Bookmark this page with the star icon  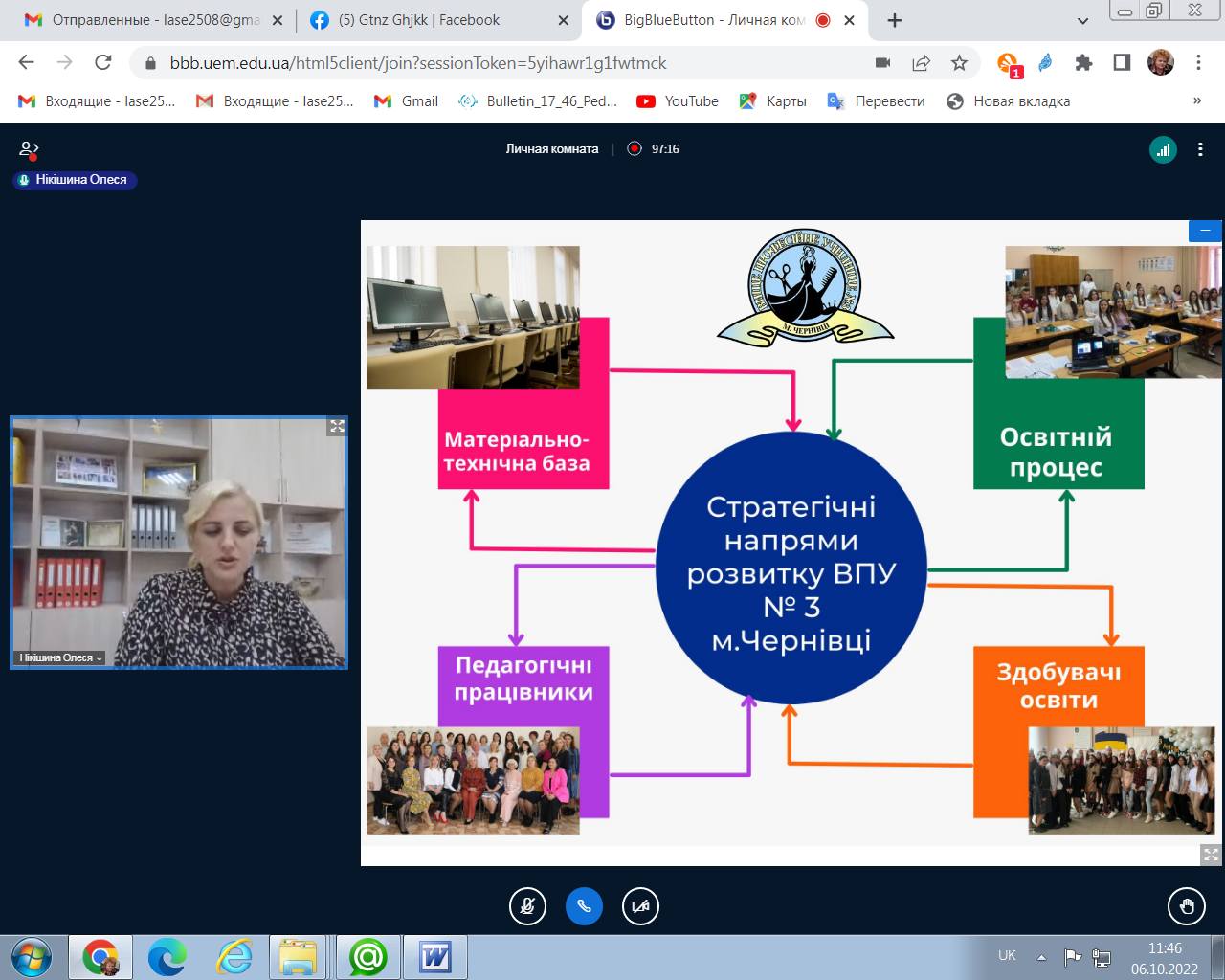(x=959, y=63)
